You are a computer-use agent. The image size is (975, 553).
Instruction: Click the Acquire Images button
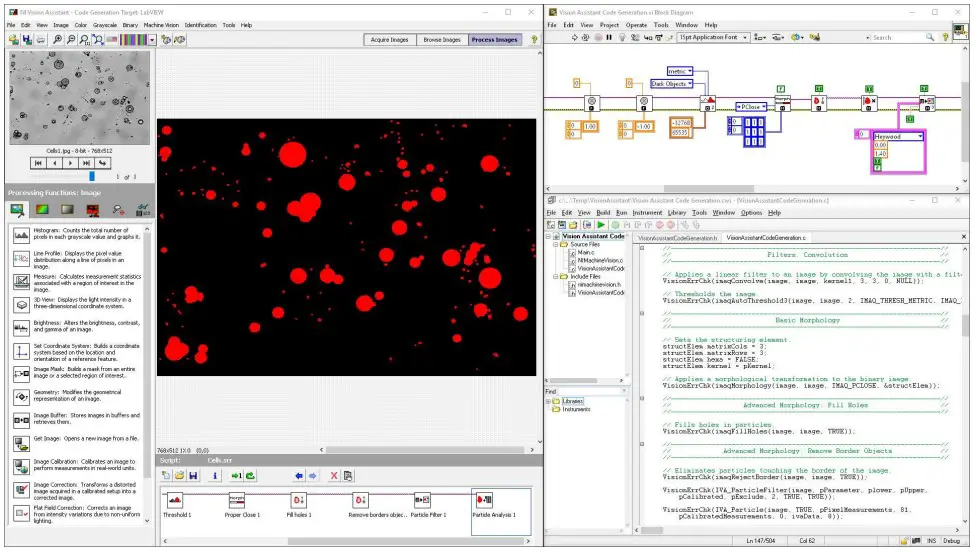pyautogui.click(x=389, y=40)
